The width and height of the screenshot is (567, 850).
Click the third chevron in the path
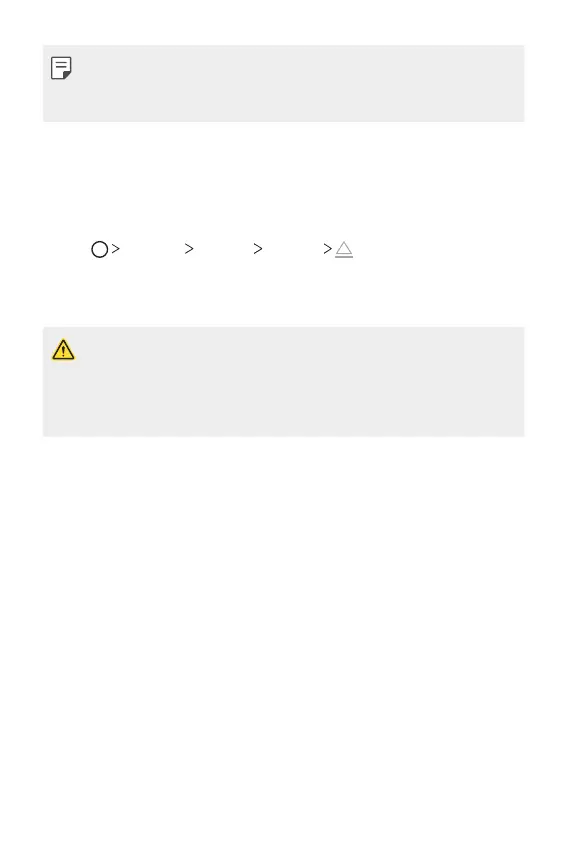tap(258, 249)
